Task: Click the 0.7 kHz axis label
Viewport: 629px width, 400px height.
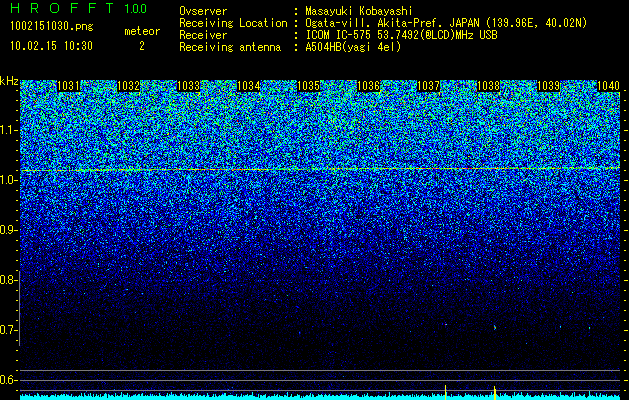Action: point(9,330)
